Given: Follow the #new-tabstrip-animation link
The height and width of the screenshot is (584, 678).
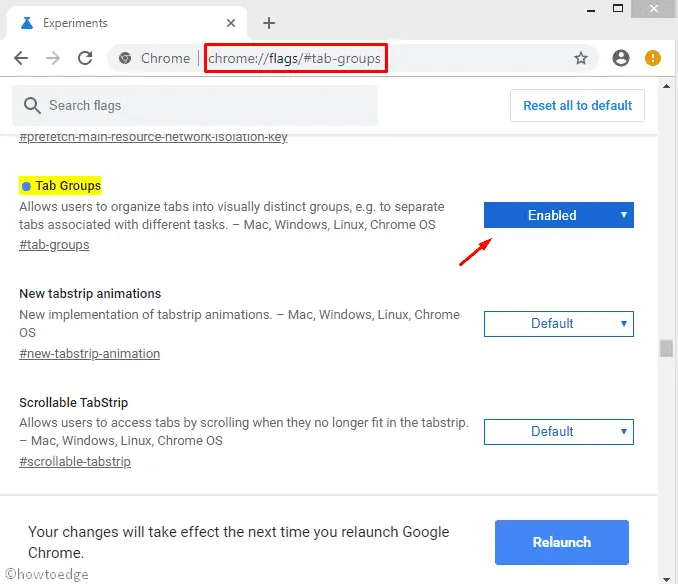Looking at the screenshot, I should (90, 354).
